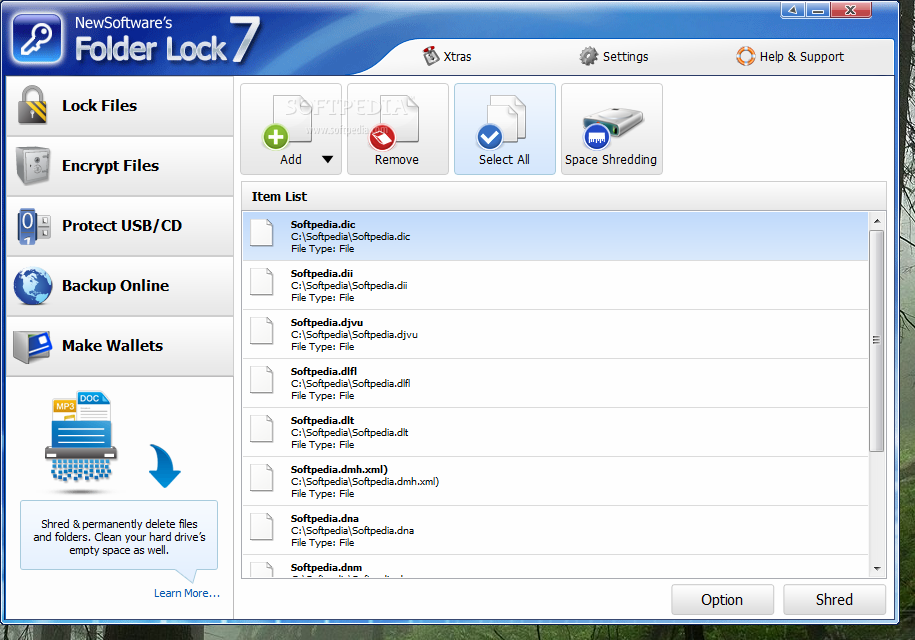This screenshot has height=640, width=915.
Task: Activate the Space Shredding tool
Action: coord(611,127)
